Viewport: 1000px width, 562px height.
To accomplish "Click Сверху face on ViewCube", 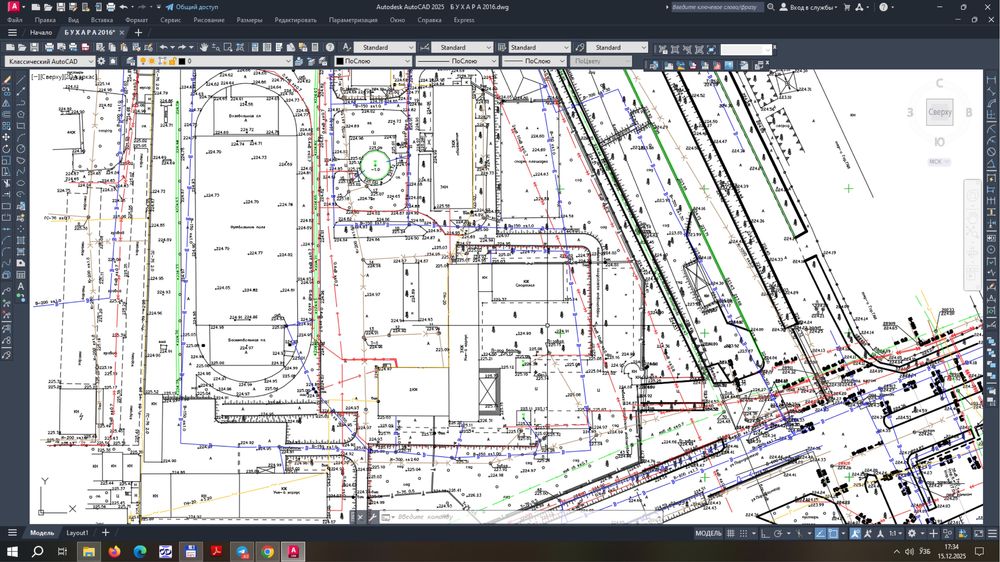I will [940, 112].
